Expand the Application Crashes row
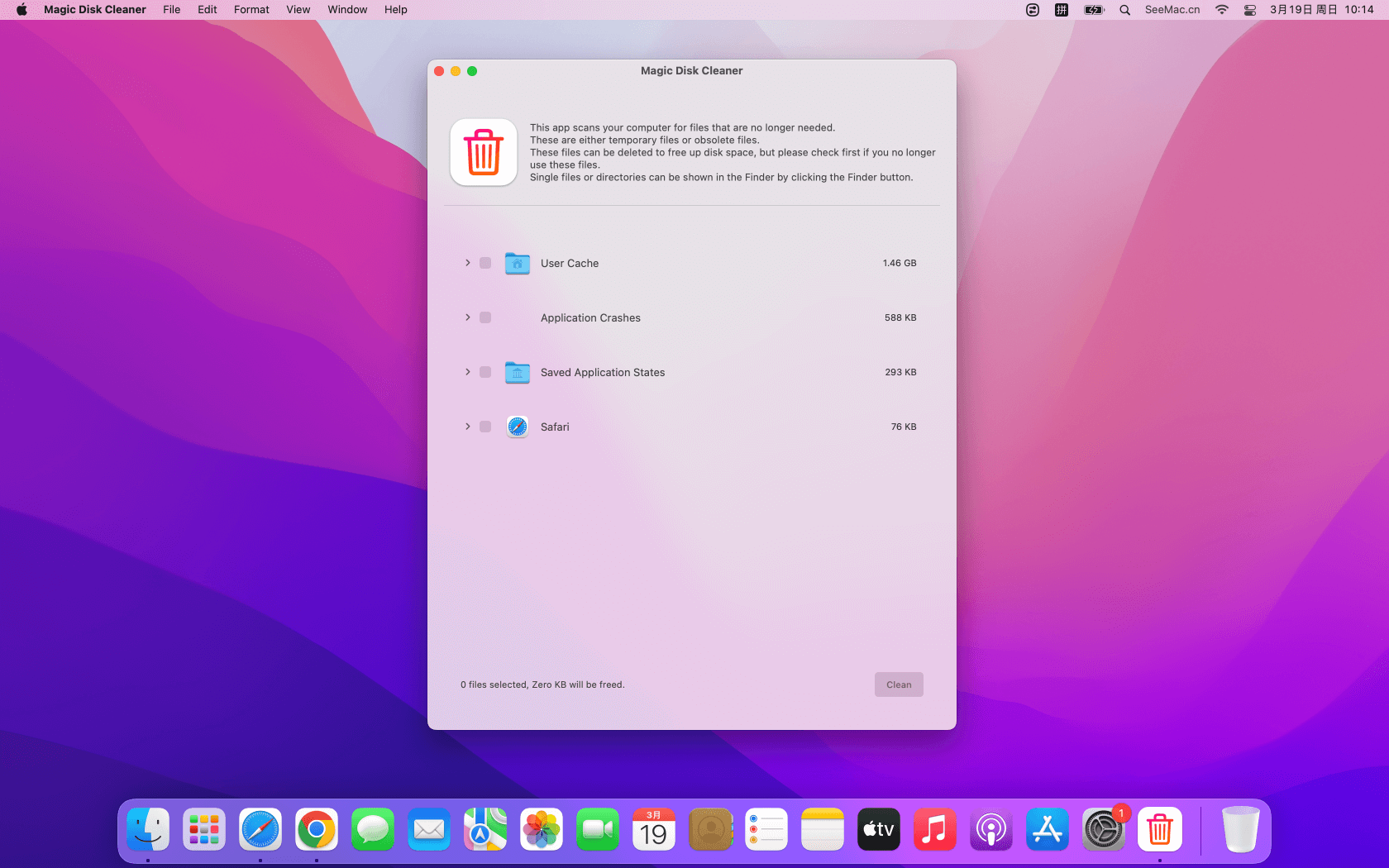The height and width of the screenshot is (868, 1389). [x=467, y=317]
